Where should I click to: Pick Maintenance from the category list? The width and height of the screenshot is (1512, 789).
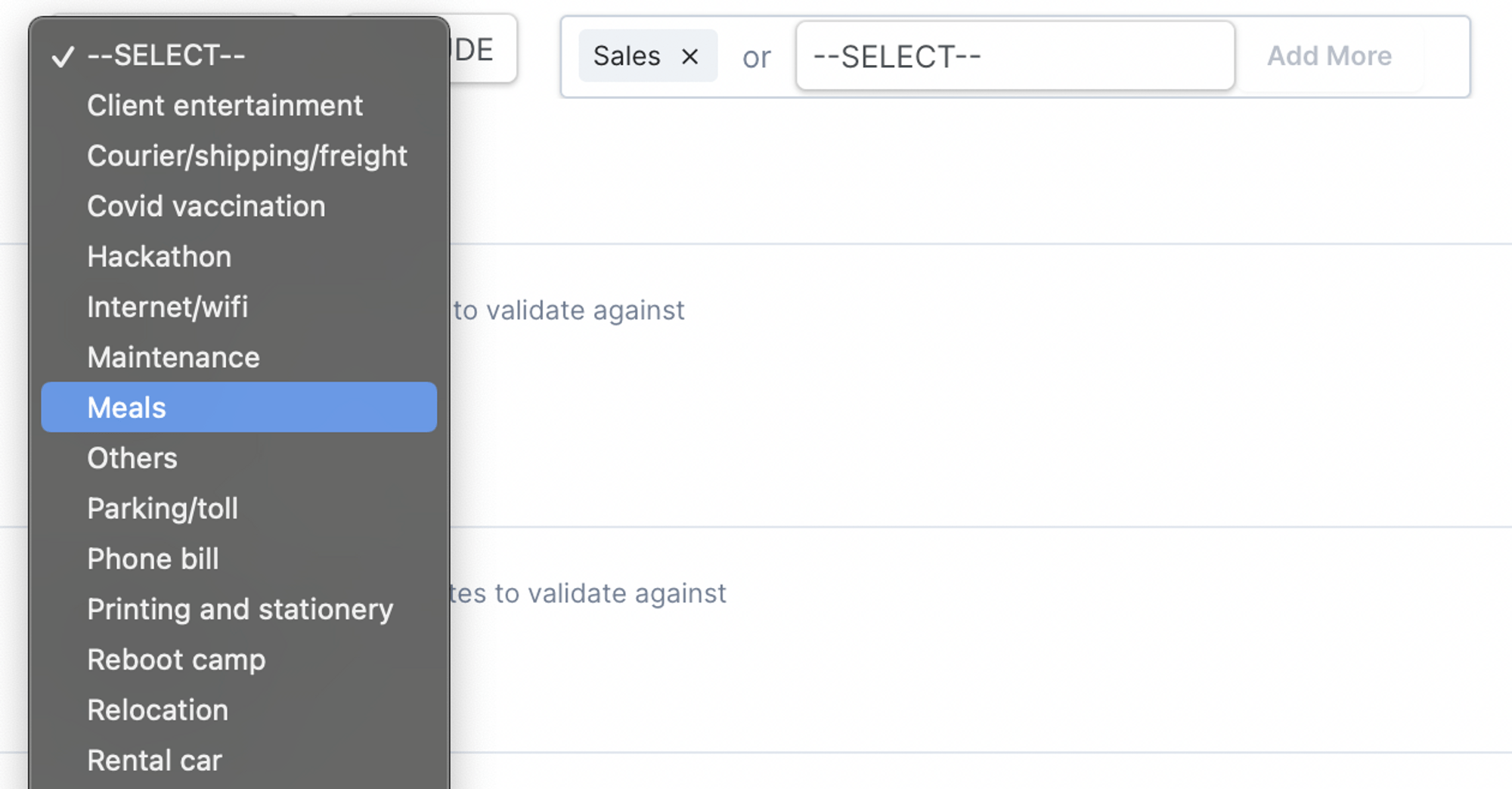(239, 357)
